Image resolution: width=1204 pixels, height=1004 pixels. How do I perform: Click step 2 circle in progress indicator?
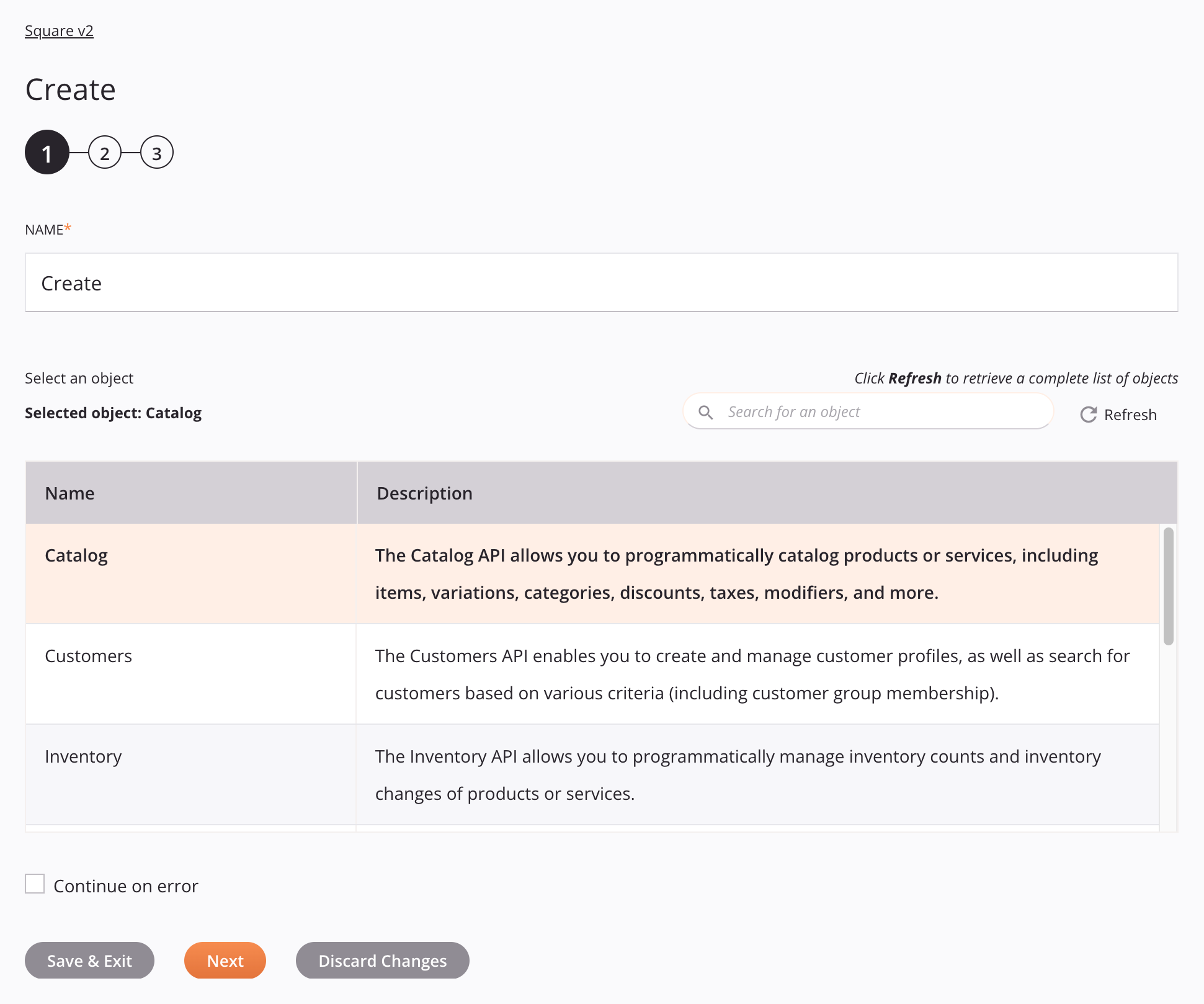[104, 153]
